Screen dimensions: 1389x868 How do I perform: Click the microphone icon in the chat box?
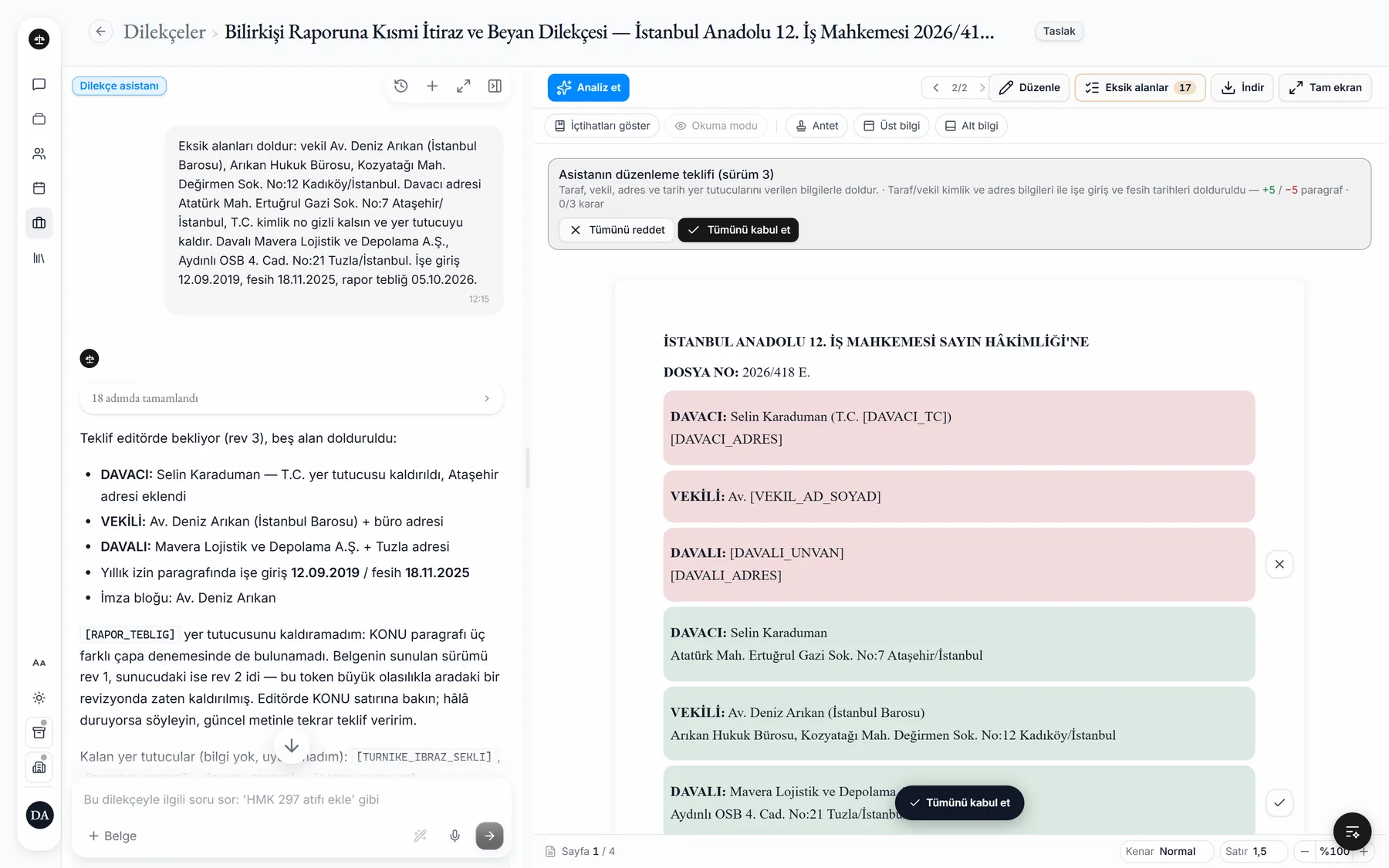455,836
